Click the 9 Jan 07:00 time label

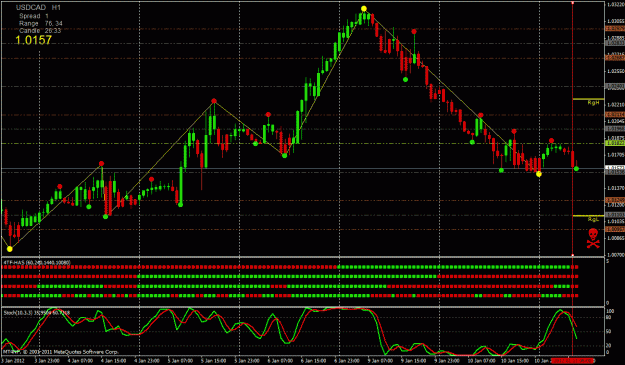381,361
